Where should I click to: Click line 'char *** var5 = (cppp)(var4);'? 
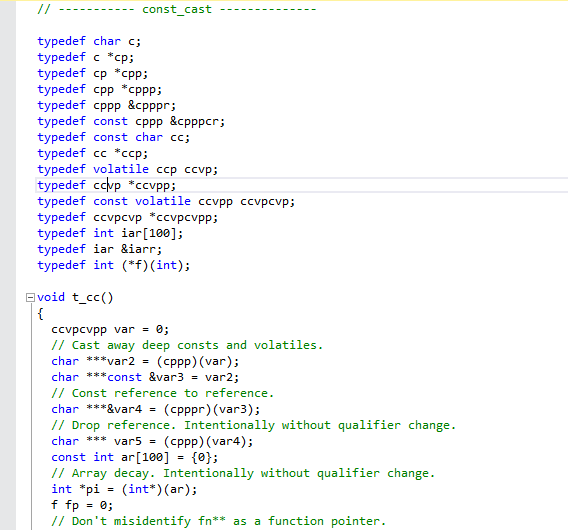tap(152, 441)
